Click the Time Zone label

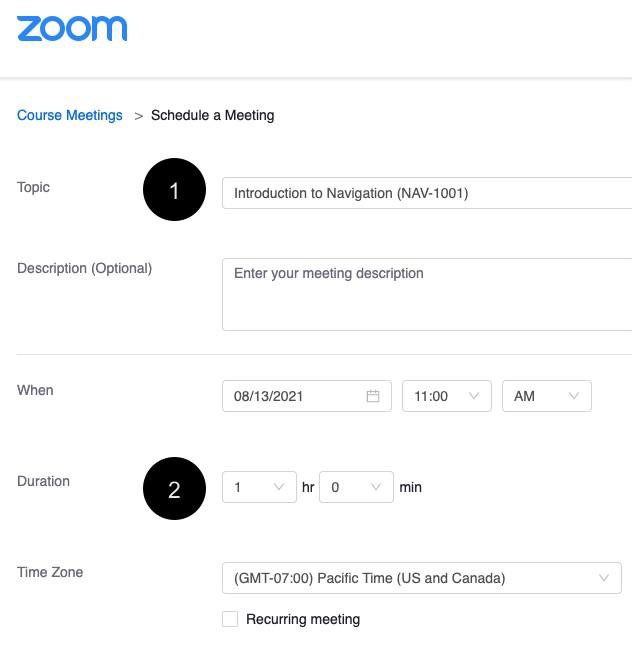tap(50, 572)
